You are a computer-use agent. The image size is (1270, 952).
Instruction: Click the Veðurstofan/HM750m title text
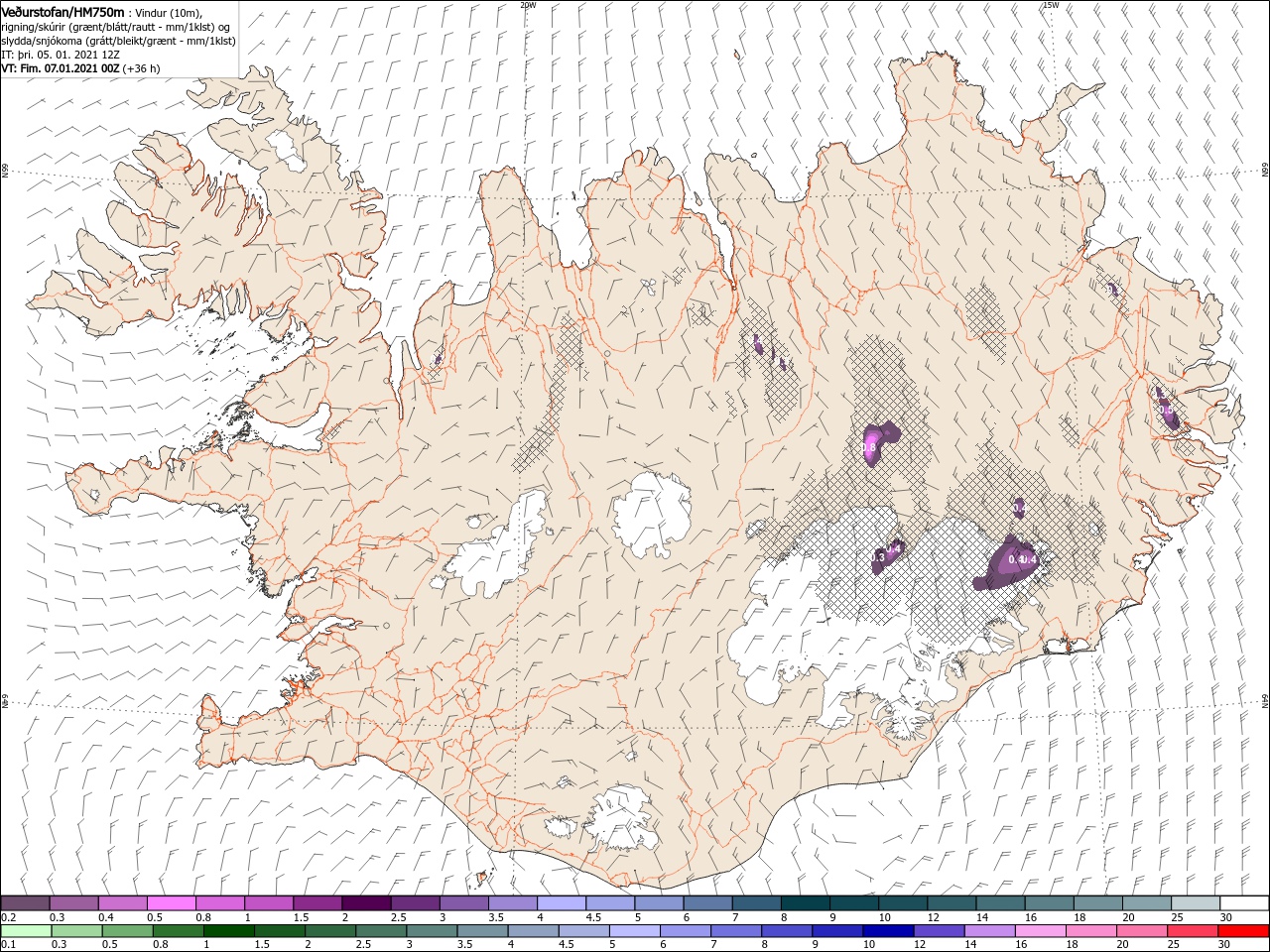(63, 11)
